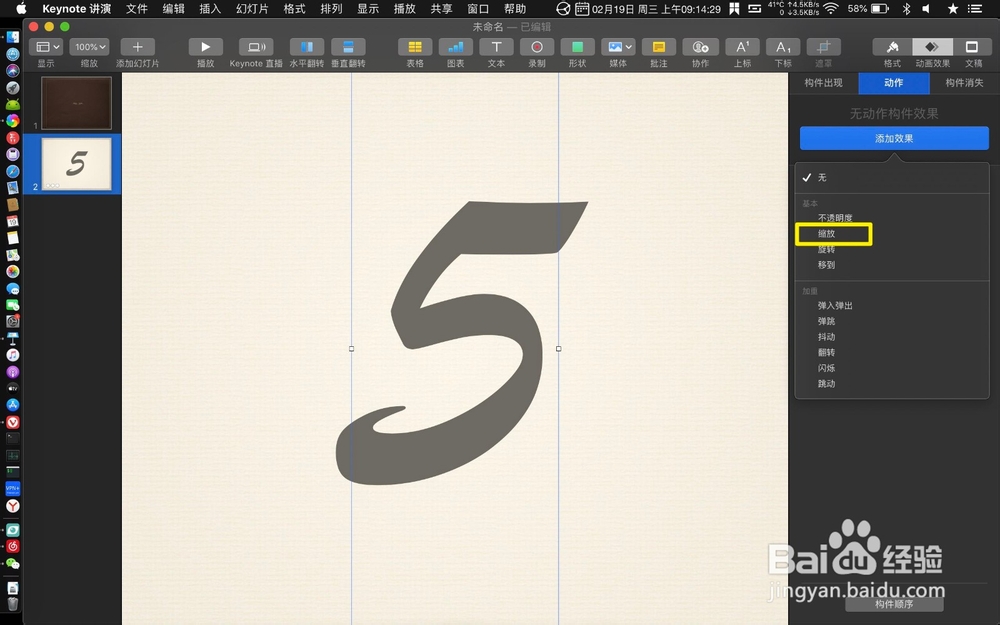Open the 幻灯片 menu
1000x625 pixels.
(252, 9)
